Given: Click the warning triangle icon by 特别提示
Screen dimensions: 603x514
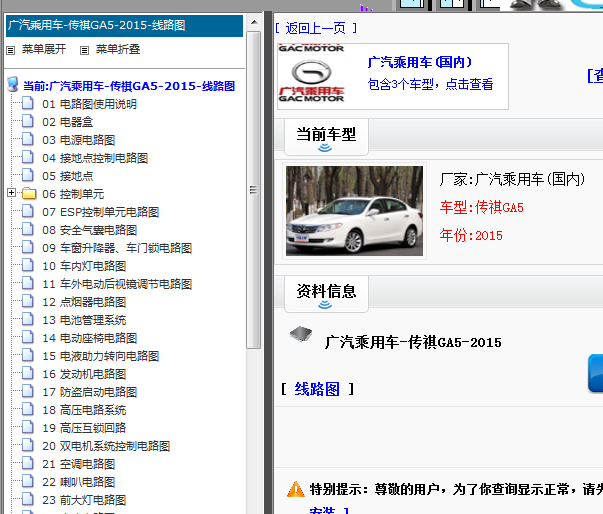Looking at the screenshot, I should coord(296,489).
